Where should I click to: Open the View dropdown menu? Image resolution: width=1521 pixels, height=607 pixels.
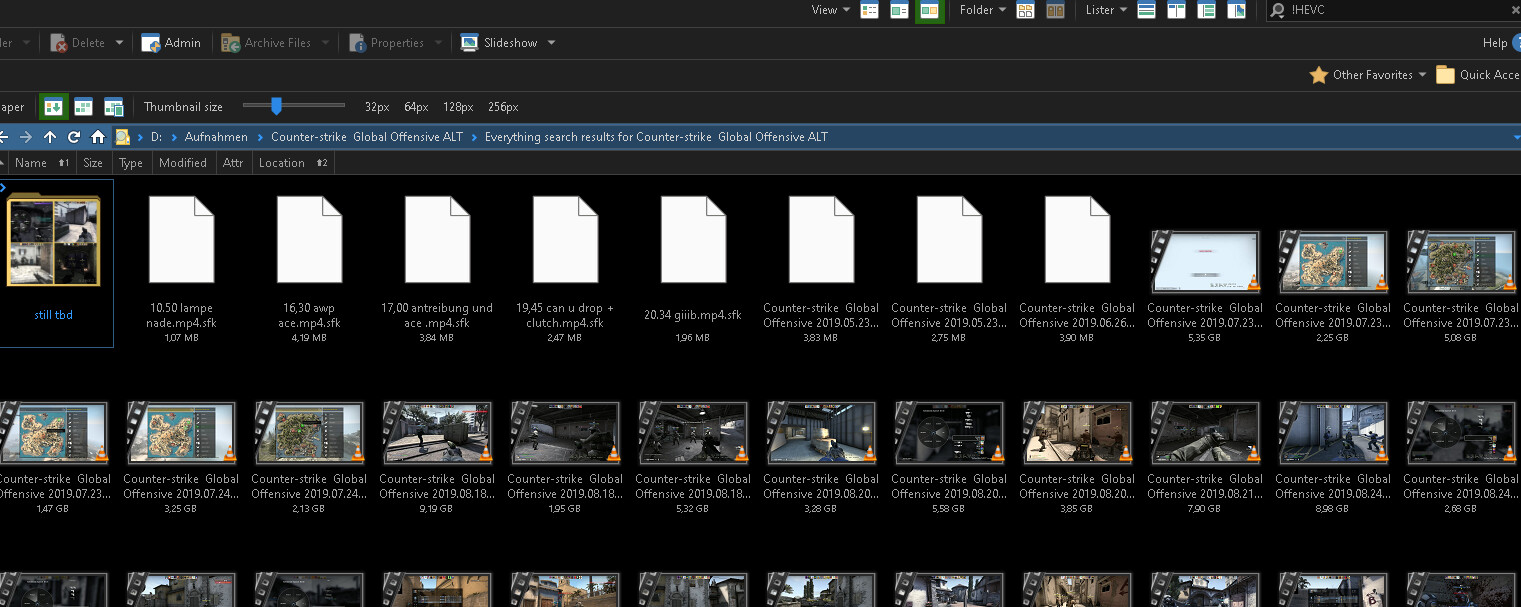coord(831,10)
